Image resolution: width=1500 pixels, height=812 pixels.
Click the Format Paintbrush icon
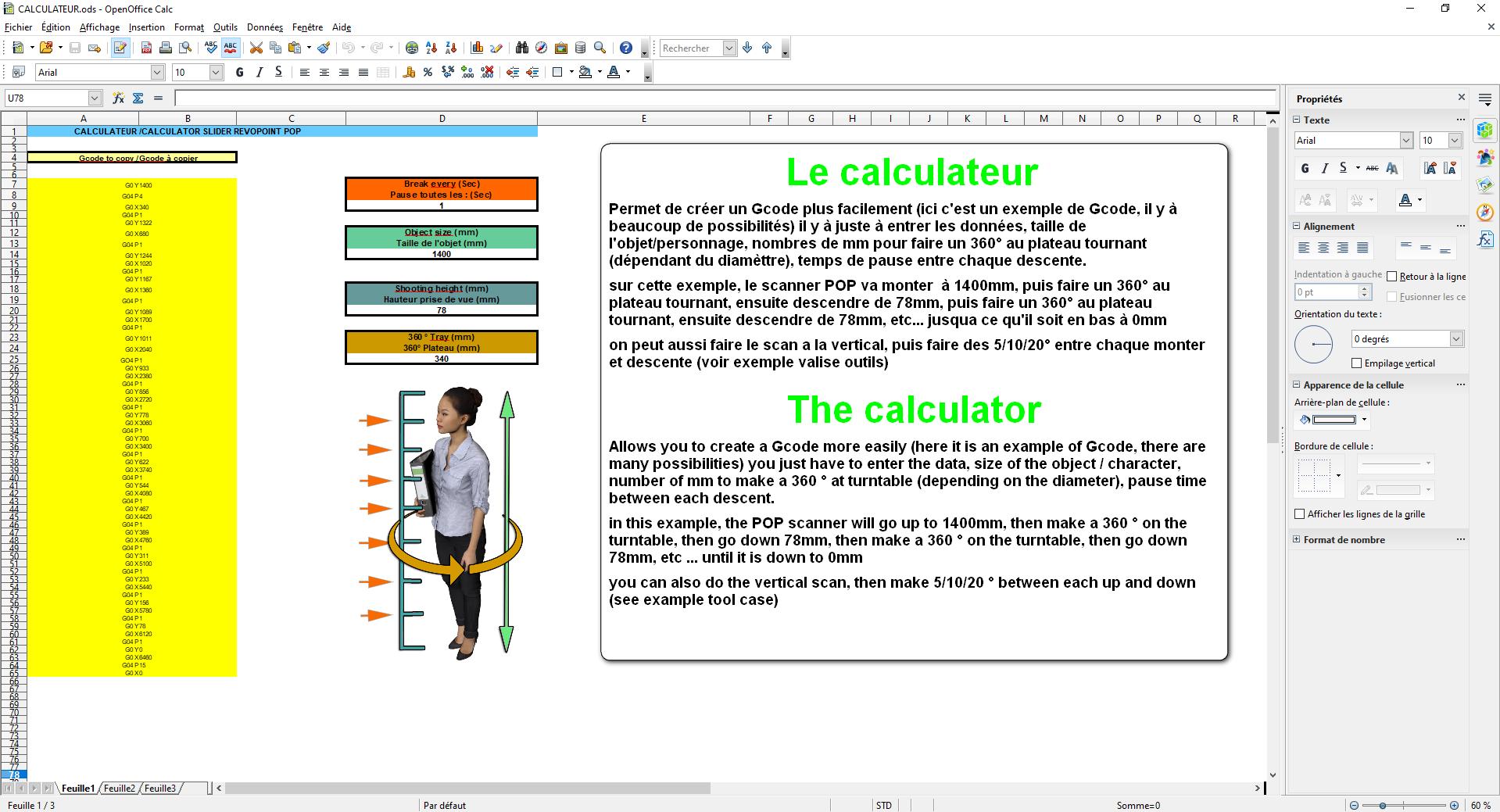(324, 48)
